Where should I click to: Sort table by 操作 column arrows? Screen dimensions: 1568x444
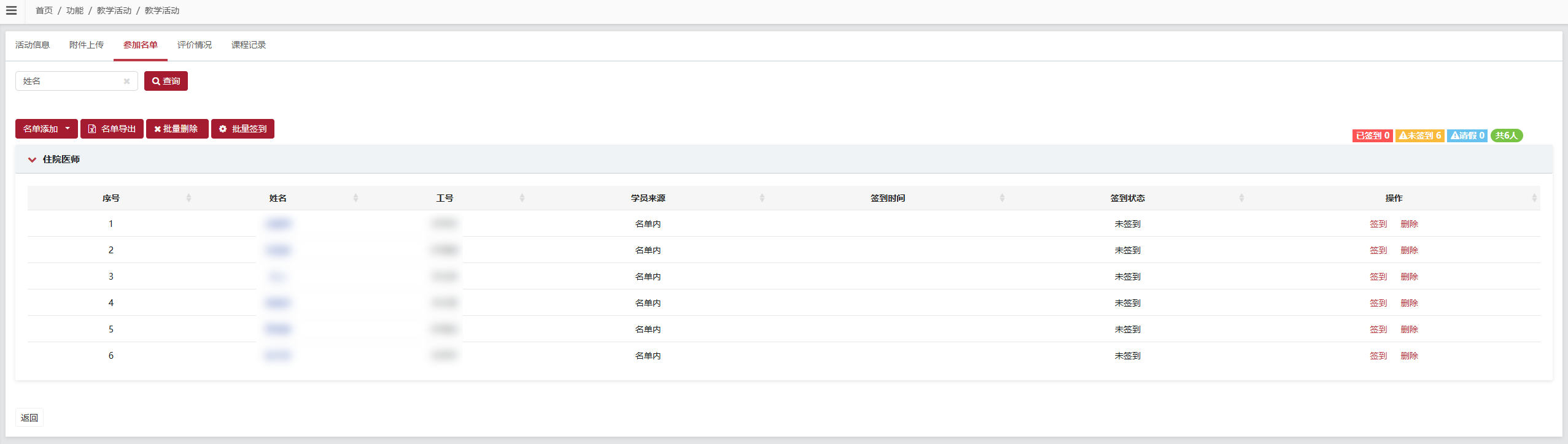pos(1534,198)
